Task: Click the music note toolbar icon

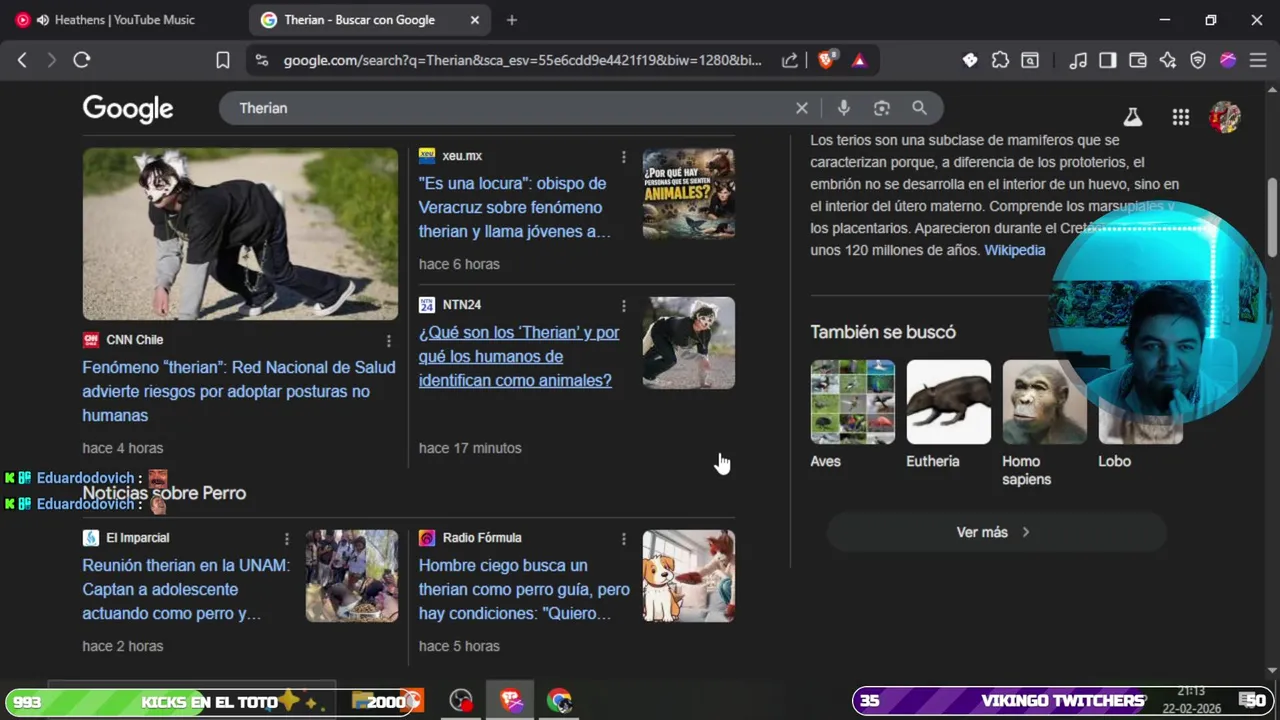Action: 1078,60
